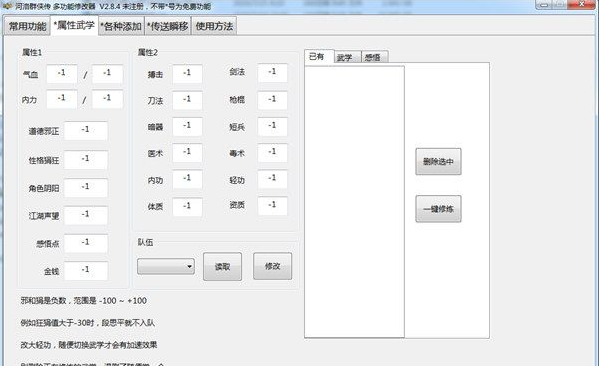Switch to the 感悟 sub-tab
Image resolution: width=599 pixels, height=366 pixels.
pos(374,57)
